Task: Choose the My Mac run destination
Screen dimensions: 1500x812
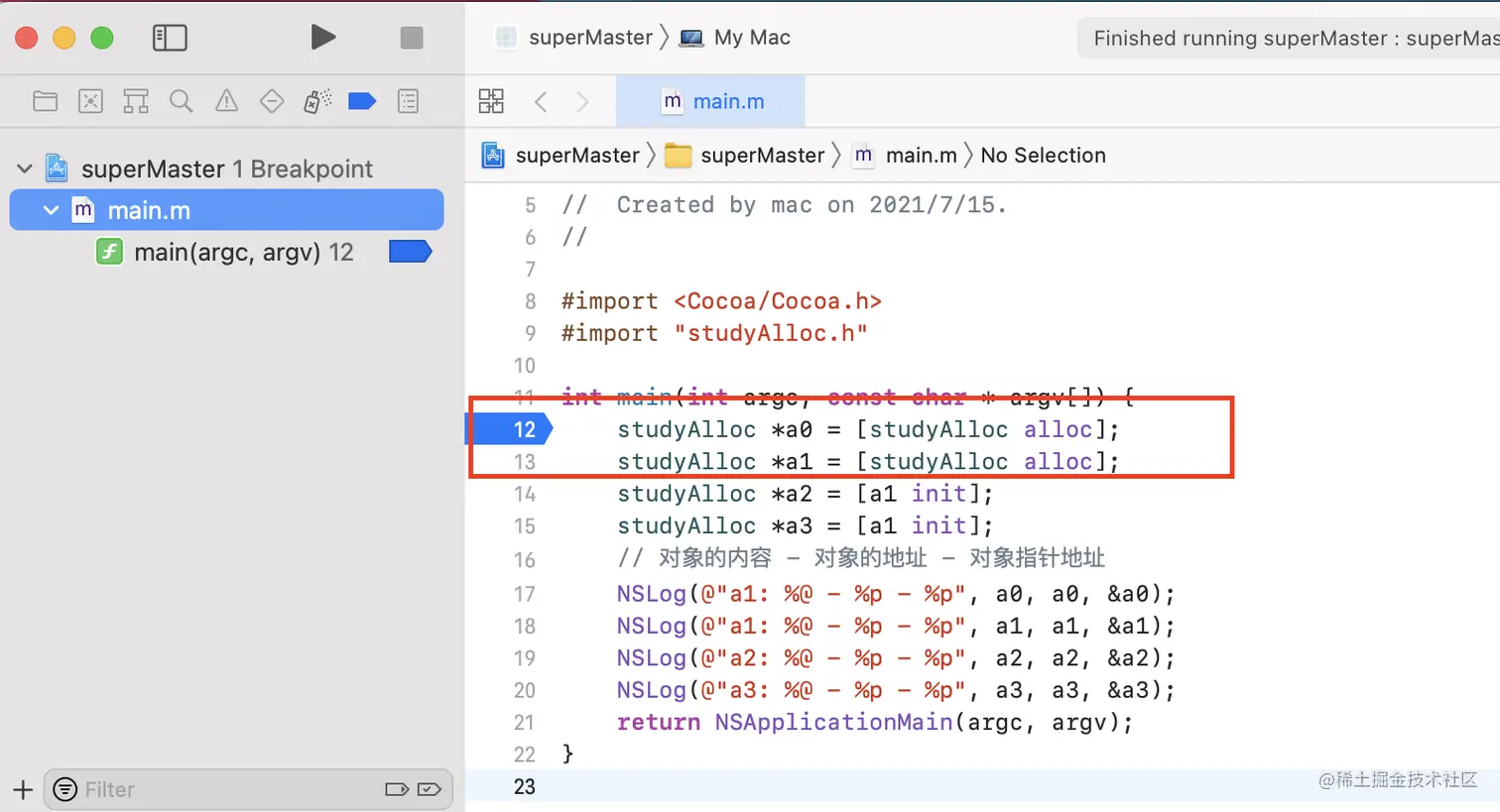Action: 735,38
